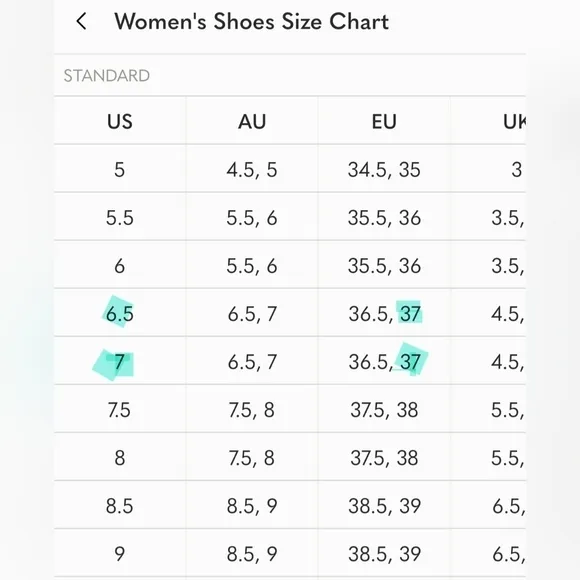Click the Women's Shoes Size Chart title
Screen dimensions: 580x580
pos(252,21)
